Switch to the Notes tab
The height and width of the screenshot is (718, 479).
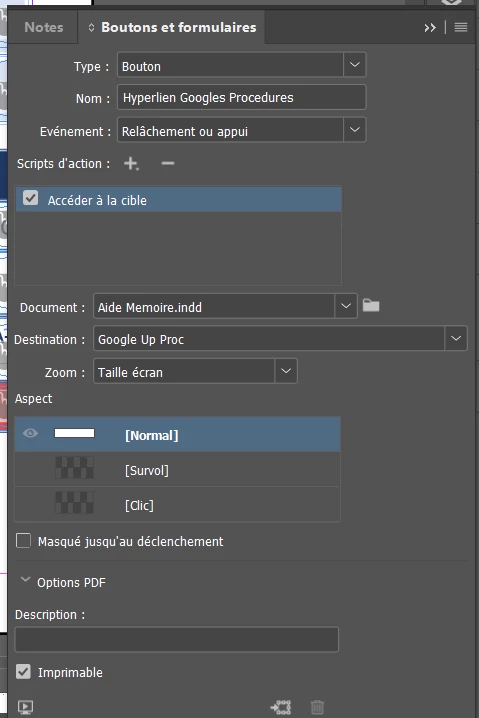coord(44,27)
